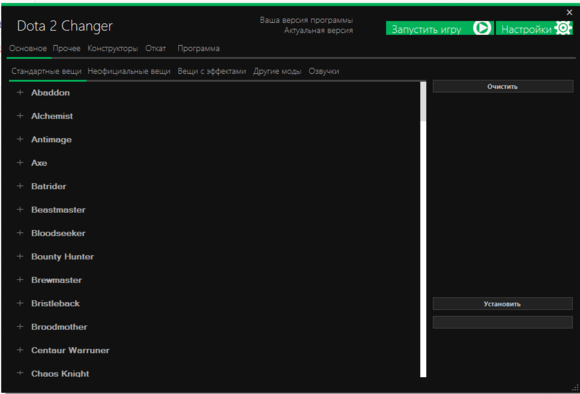Click the window resize grip corner
The height and width of the screenshot is (394, 580).
click(575, 388)
